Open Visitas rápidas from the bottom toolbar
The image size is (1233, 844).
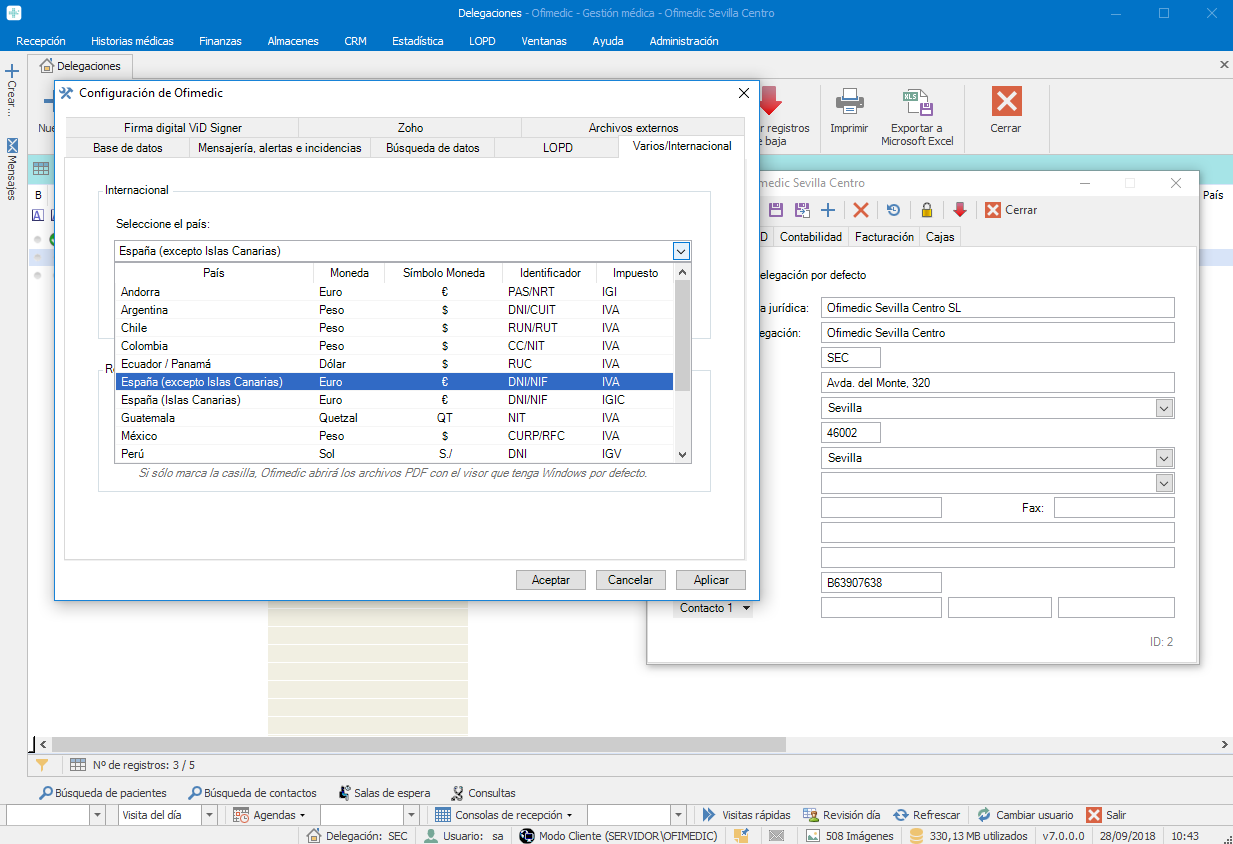pyautogui.click(x=746, y=815)
